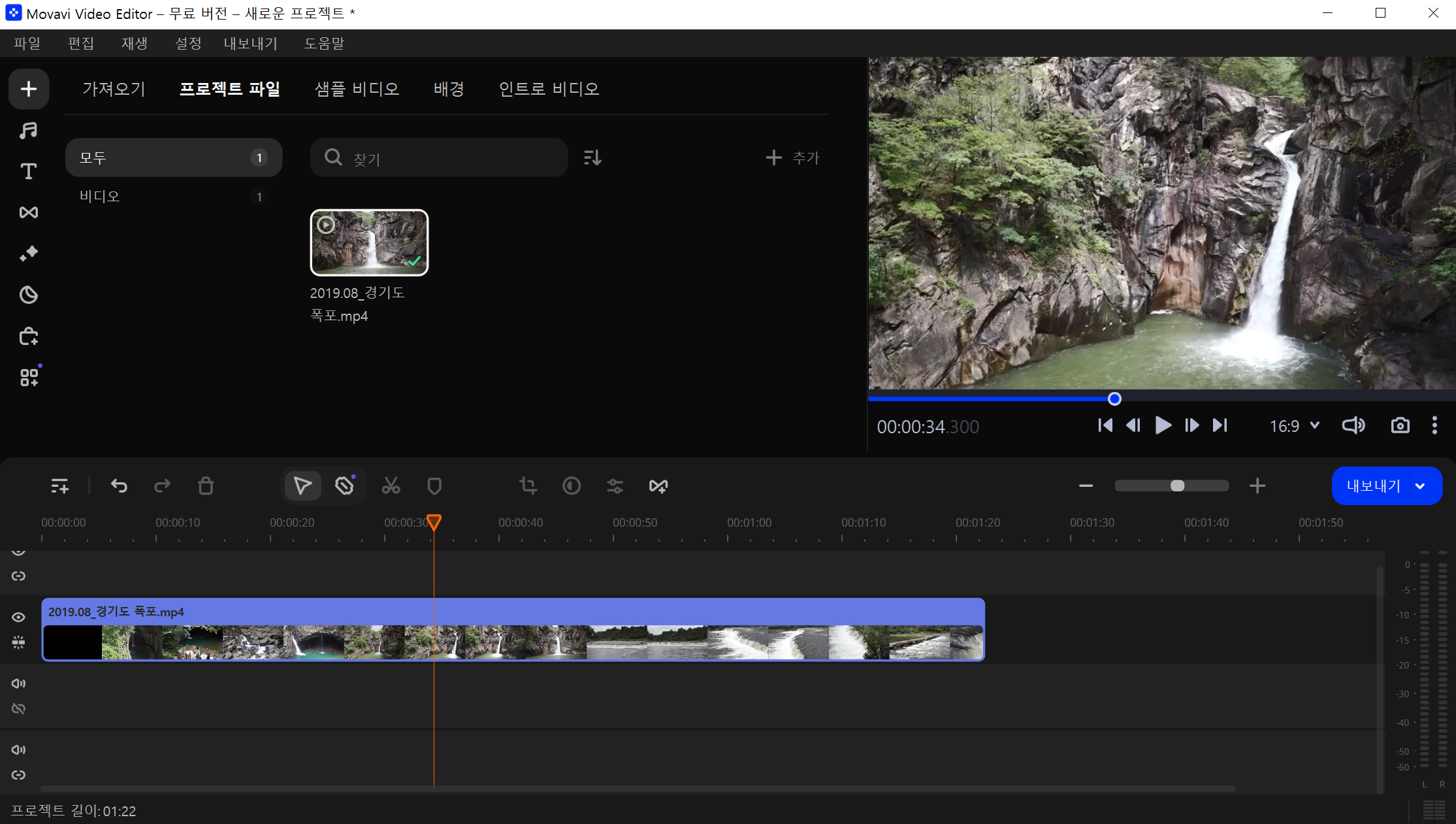Open the export options dropdown arrow

pos(1420,486)
